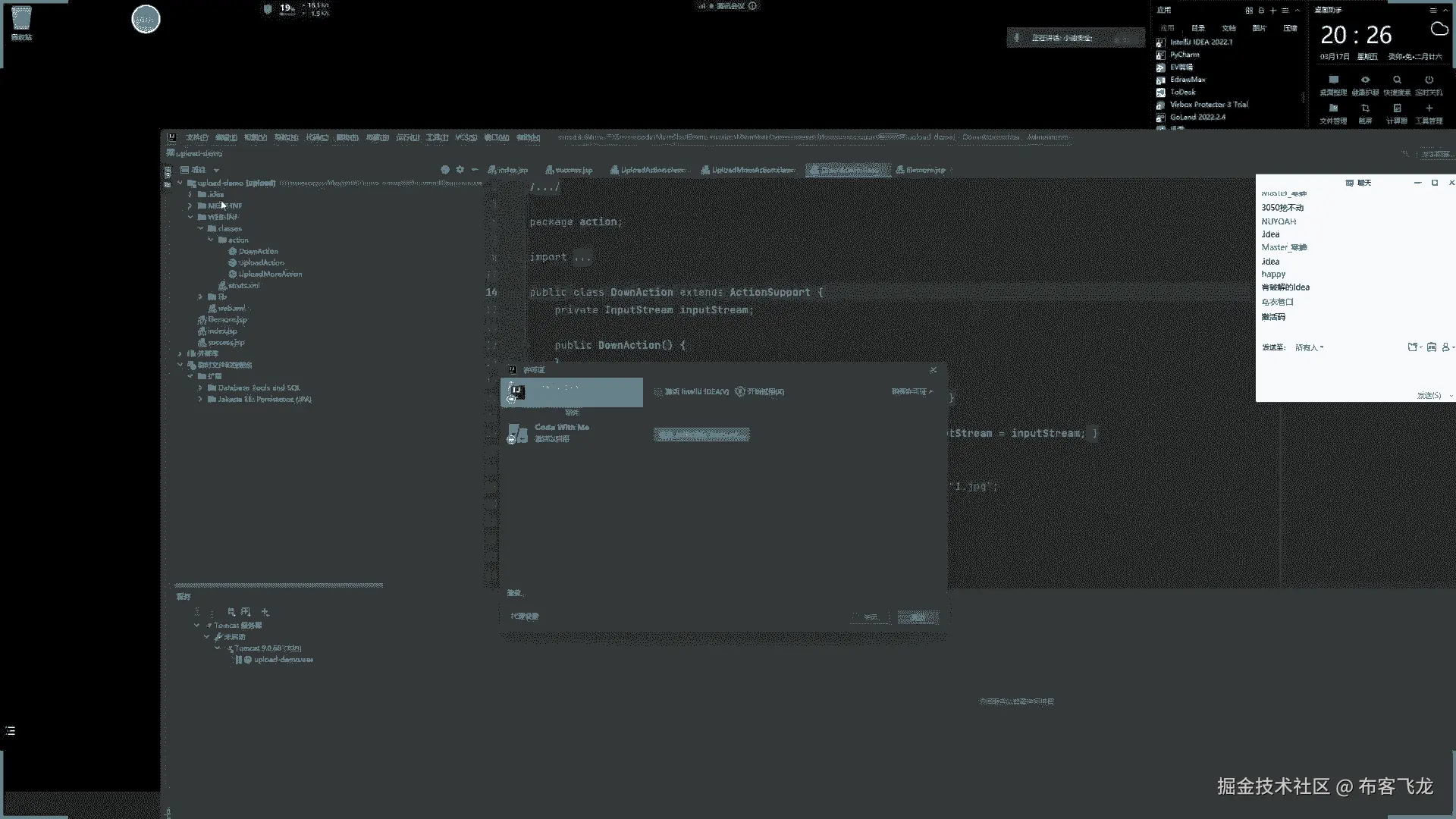Switch to the index.jsp editor tab
Viewport: 1456px width, 819px height.
[x=512, y=170]
